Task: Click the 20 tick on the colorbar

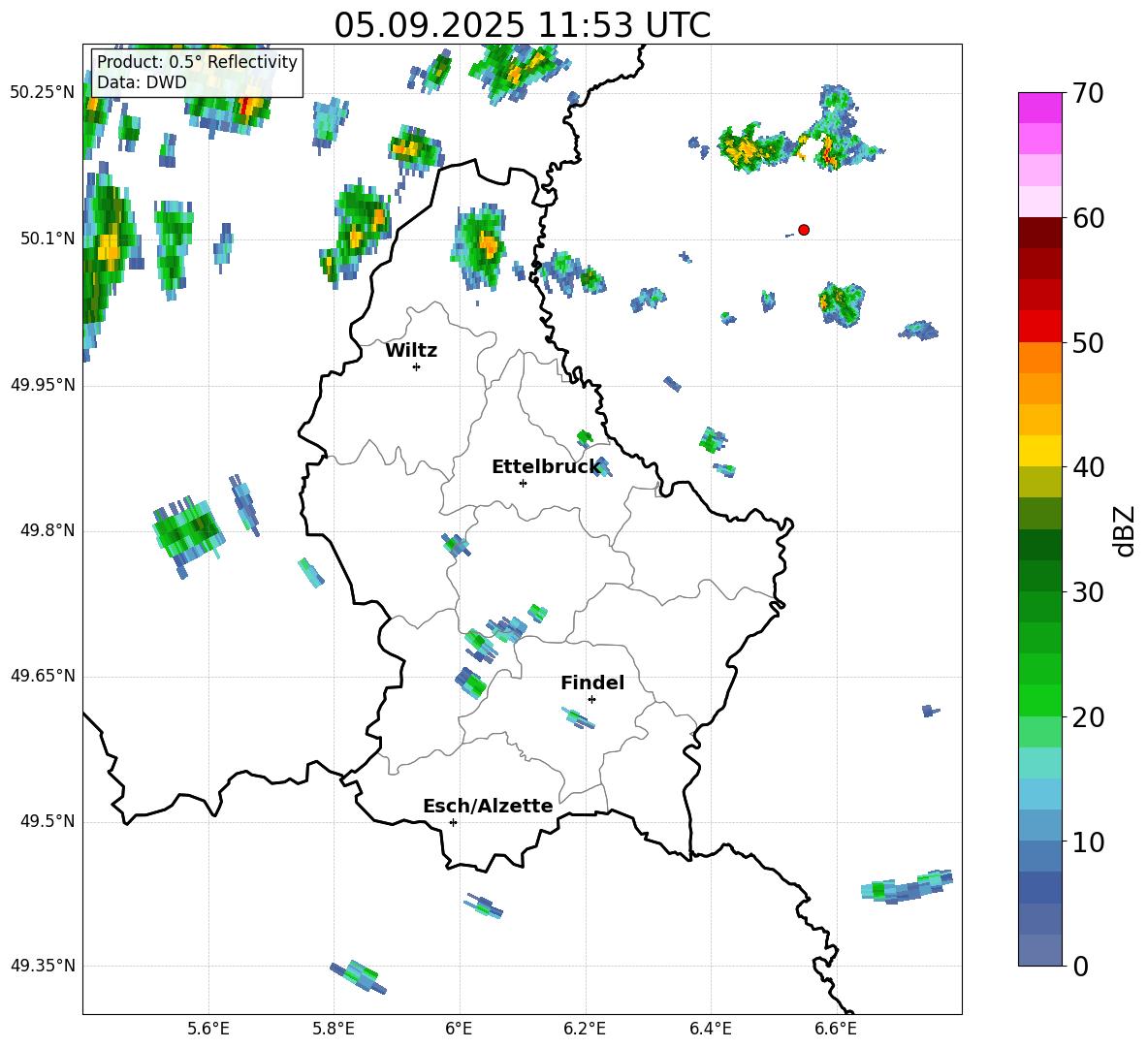Action: pyautogui.click(x=1088, y=716)
